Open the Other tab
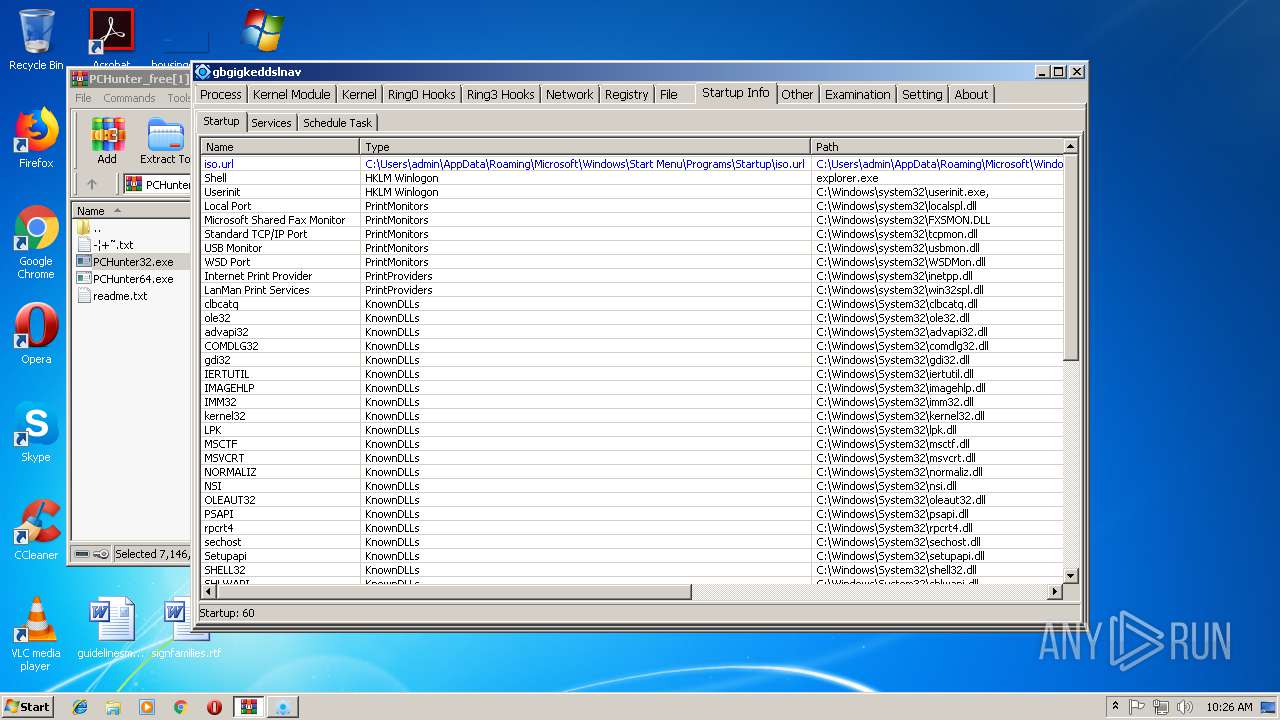1280x720 pixels. (797, 94)
